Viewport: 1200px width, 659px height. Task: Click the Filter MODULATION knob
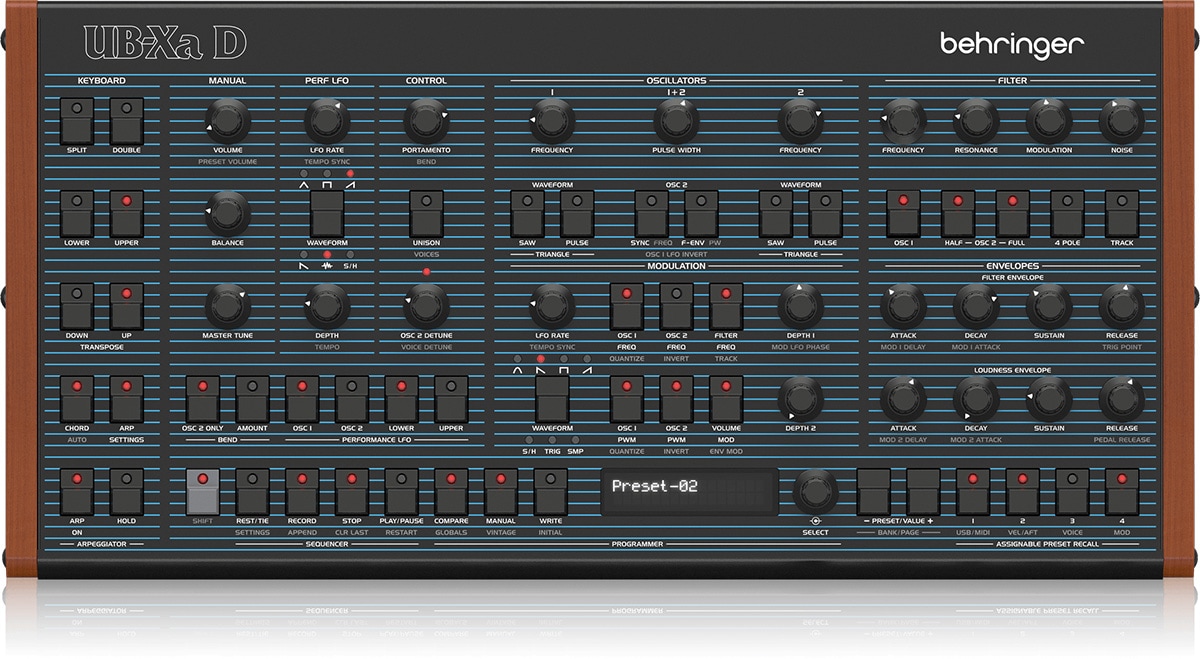tap(1048, 121)
